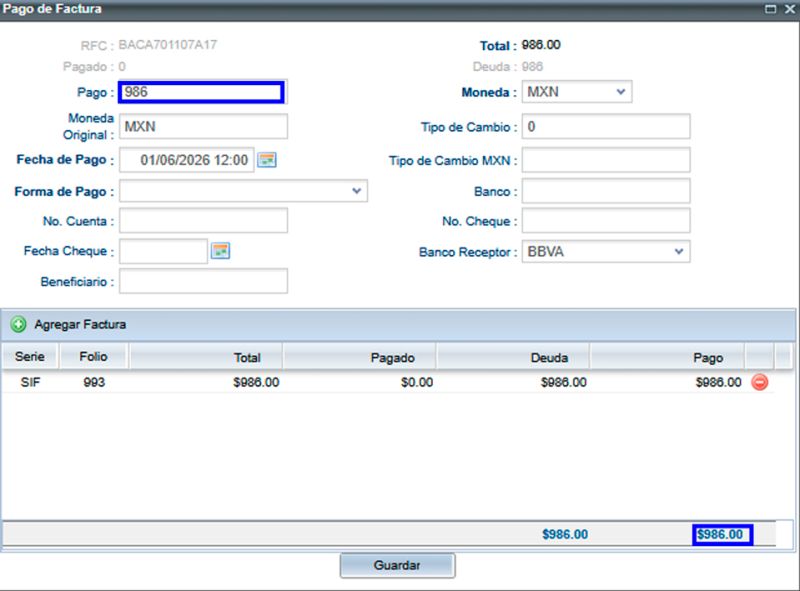Image resolution: width=800 pixels, height=591 pixels.
Task: Sort by the Pagado column header
Action: [x=359, y=357]
